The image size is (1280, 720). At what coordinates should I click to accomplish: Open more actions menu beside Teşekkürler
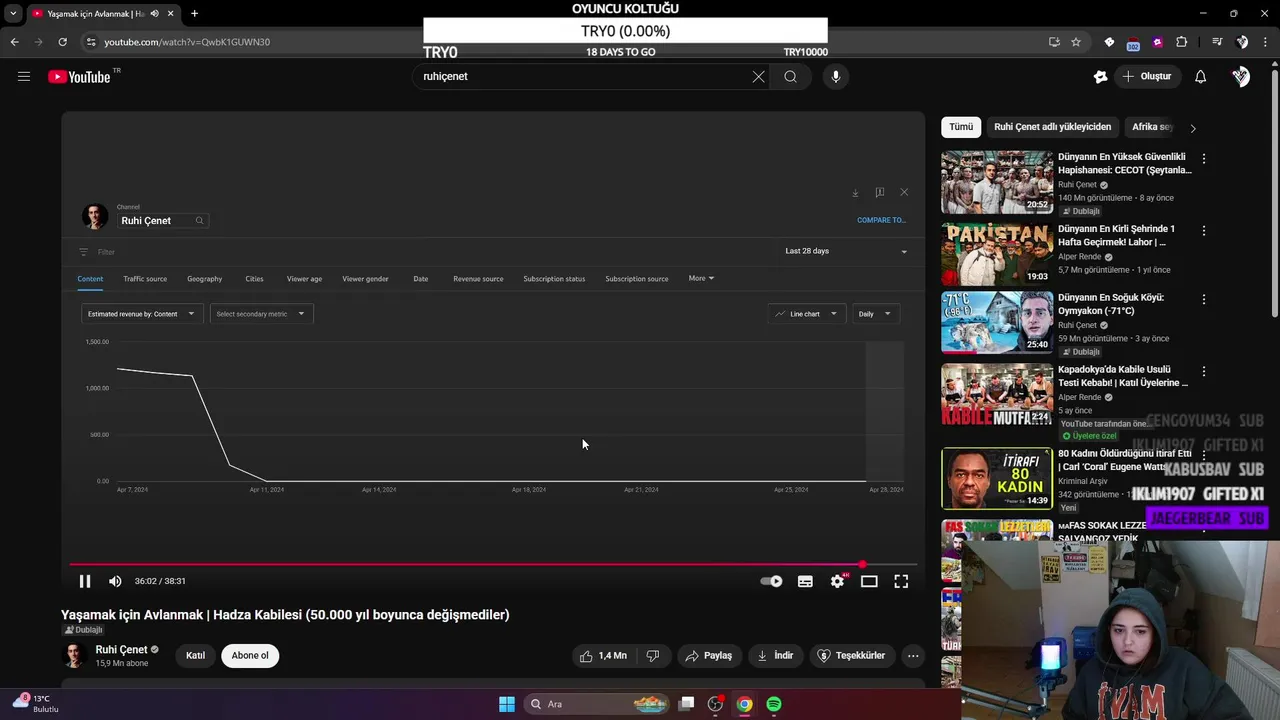pyautogui.click(x=912, y=656)
